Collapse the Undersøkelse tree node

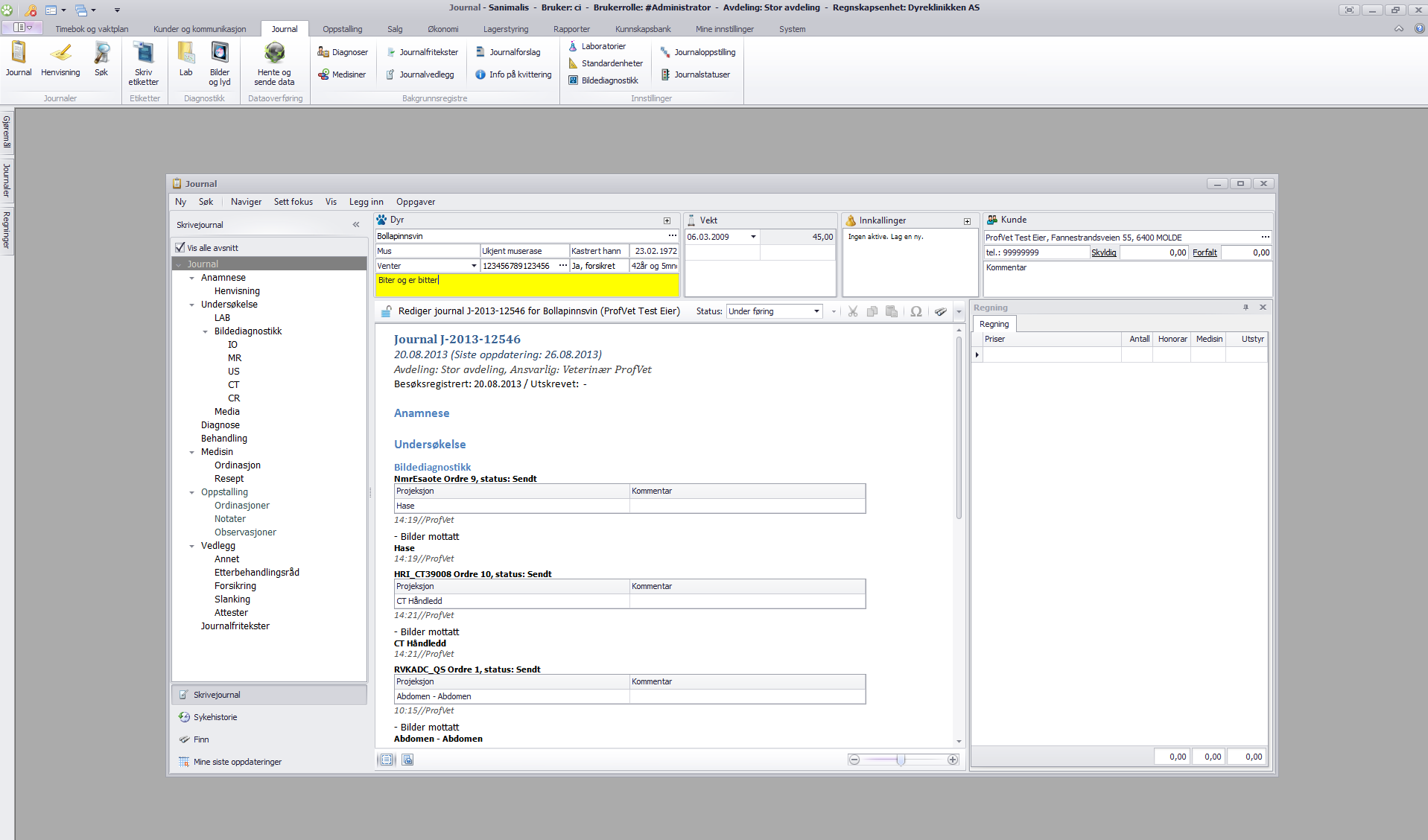pyautogui.click(x=191, y=305)
